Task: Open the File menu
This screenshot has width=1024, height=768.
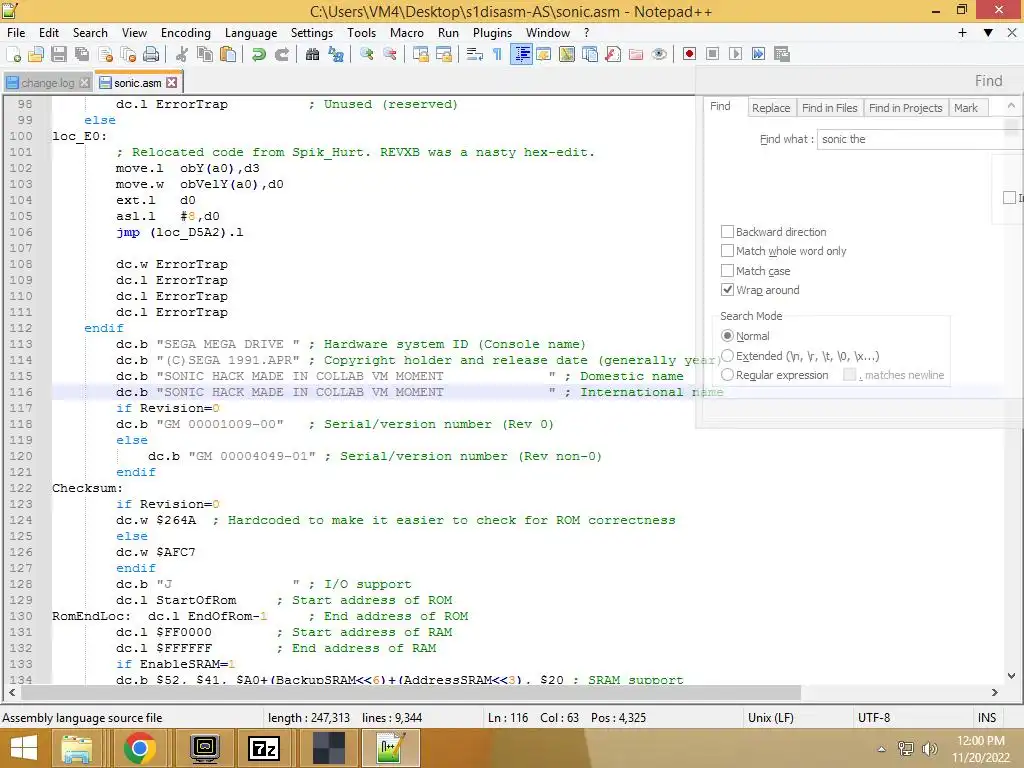Action: (x=16, y=33)
